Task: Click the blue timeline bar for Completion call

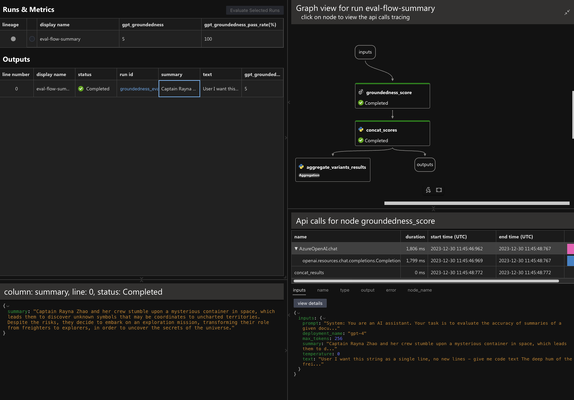Action: (570, 261)
